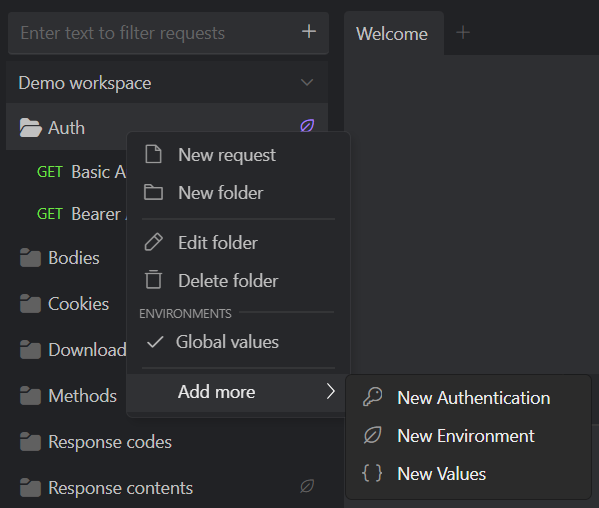Open the Demo workspace dropdown
Image resolution: width=599 pixels, height=508 pixels.
[307, 83]
